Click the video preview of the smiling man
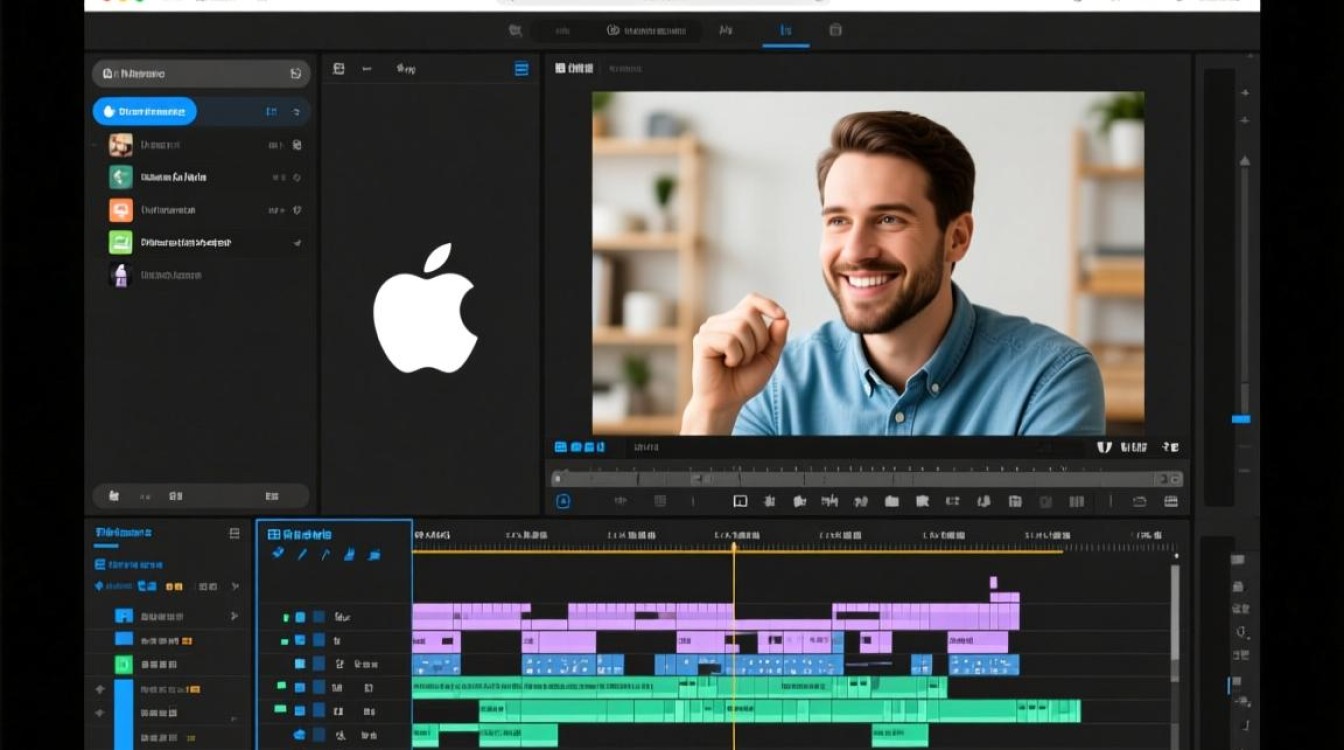1344x750 pixels. [868, 263]
